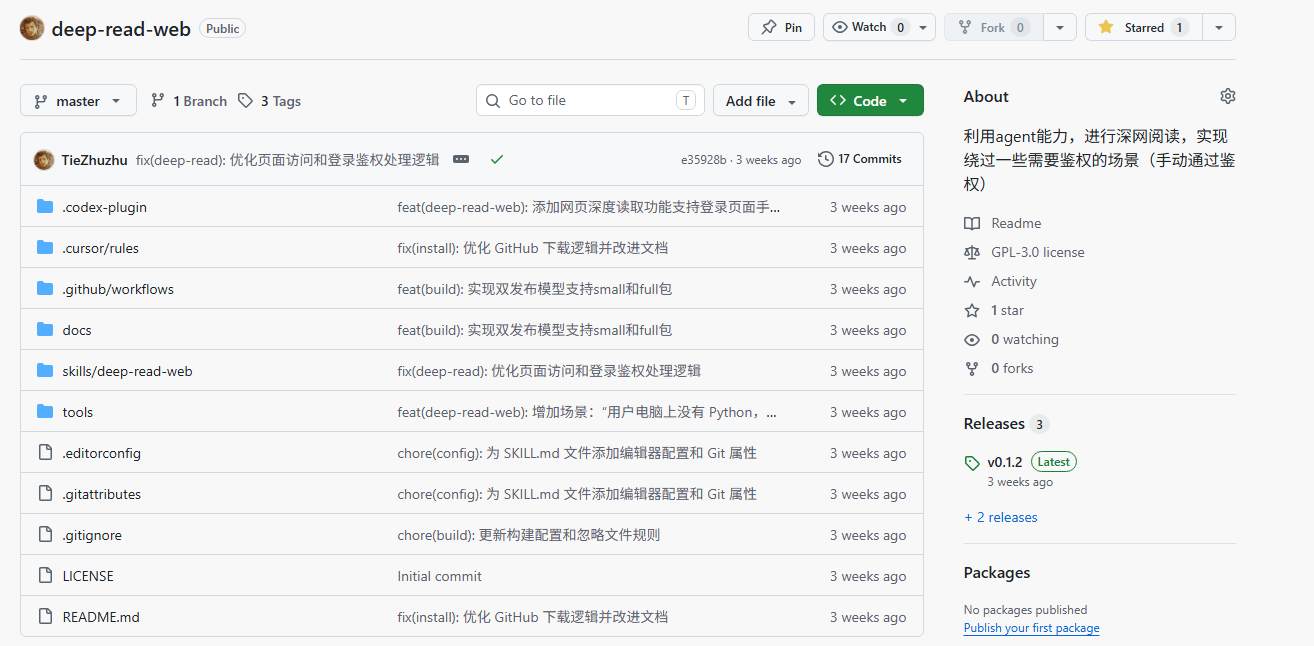Viewport: 1314px width, 646px height.
Task: Click the .gitattributes file icon
Action: [x=45, y=494]
